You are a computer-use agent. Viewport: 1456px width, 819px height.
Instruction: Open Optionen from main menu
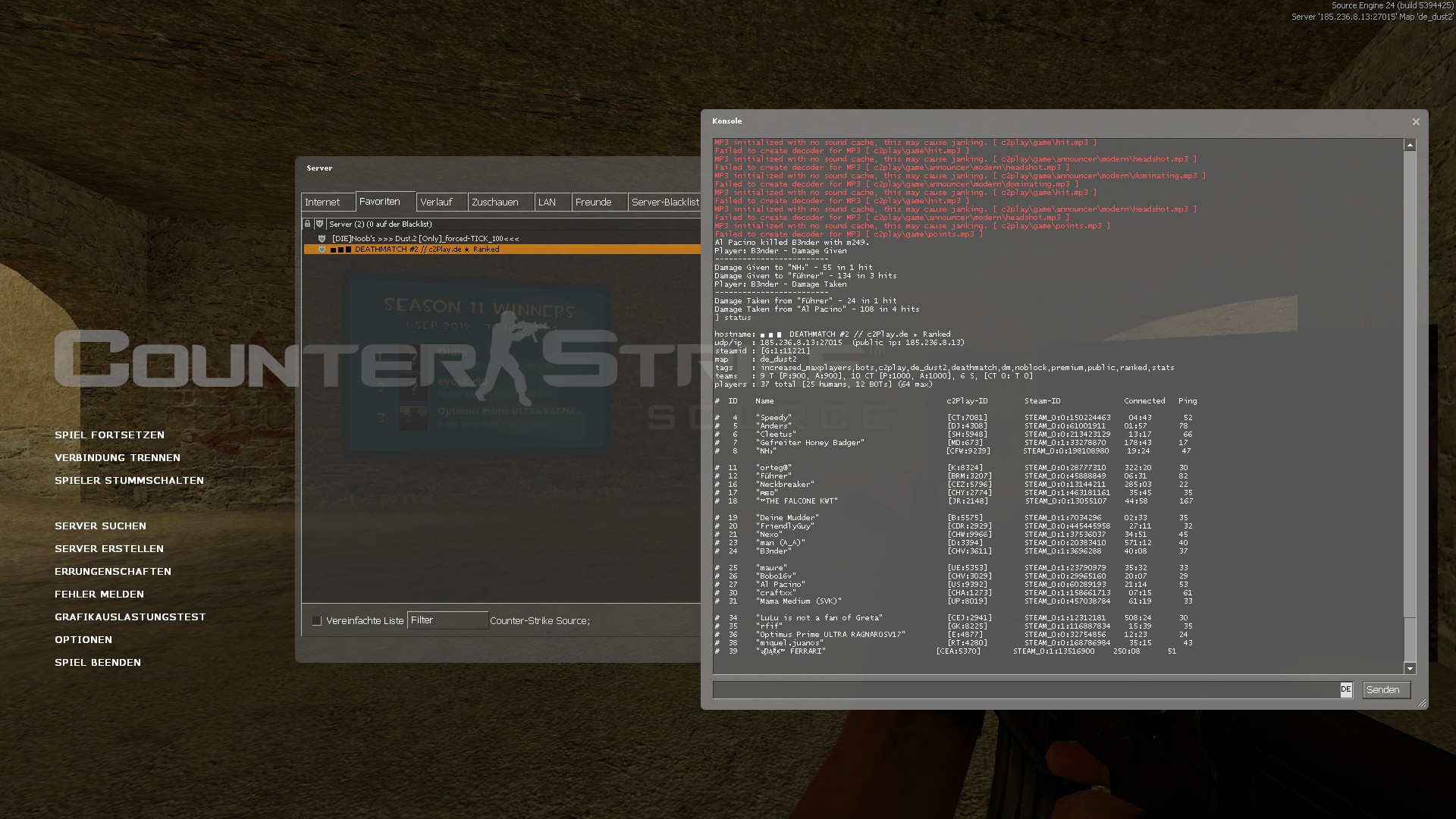click(x=83, y=640)
